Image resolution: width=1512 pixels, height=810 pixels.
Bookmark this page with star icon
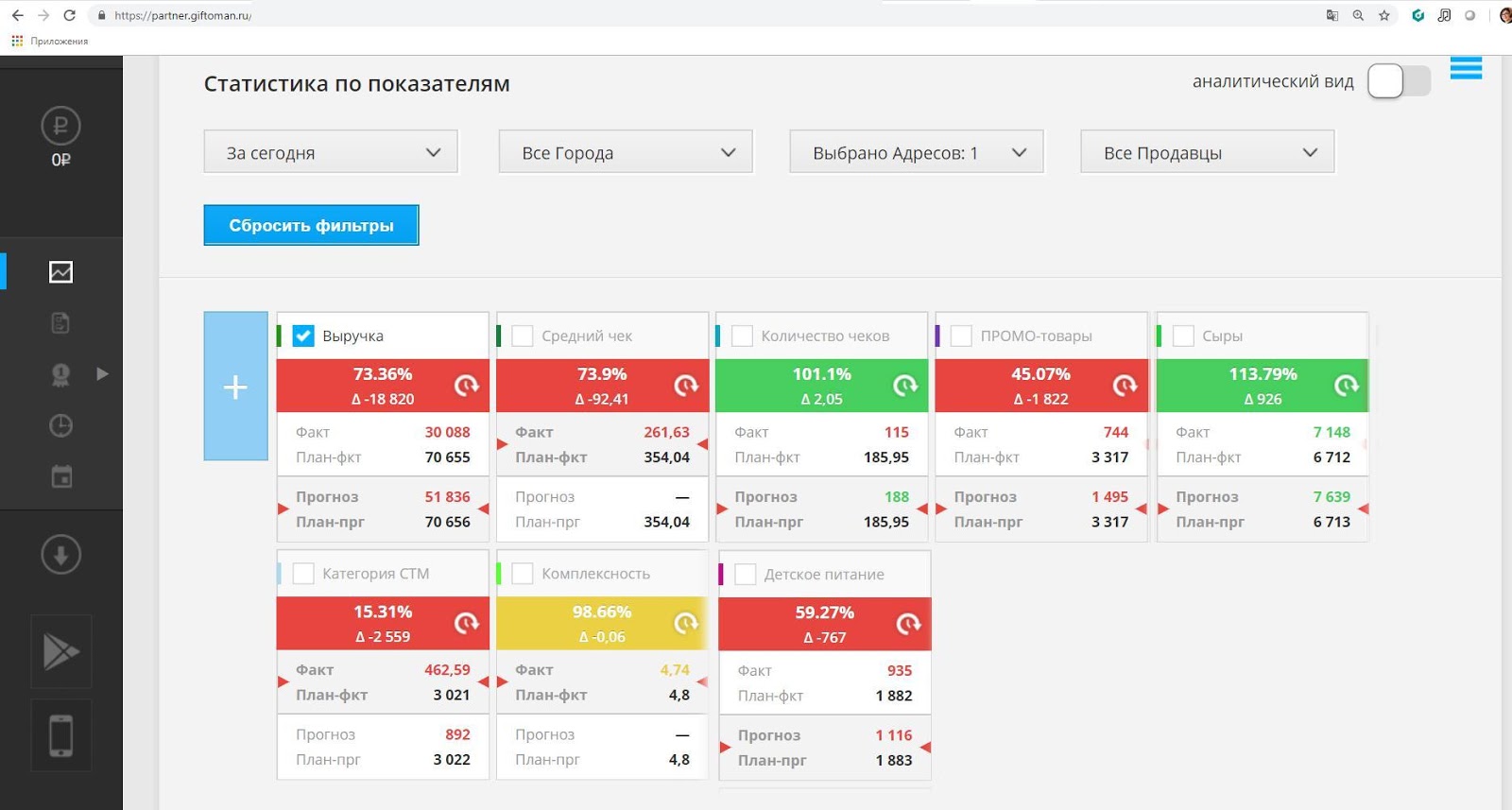coord(1383,15)
